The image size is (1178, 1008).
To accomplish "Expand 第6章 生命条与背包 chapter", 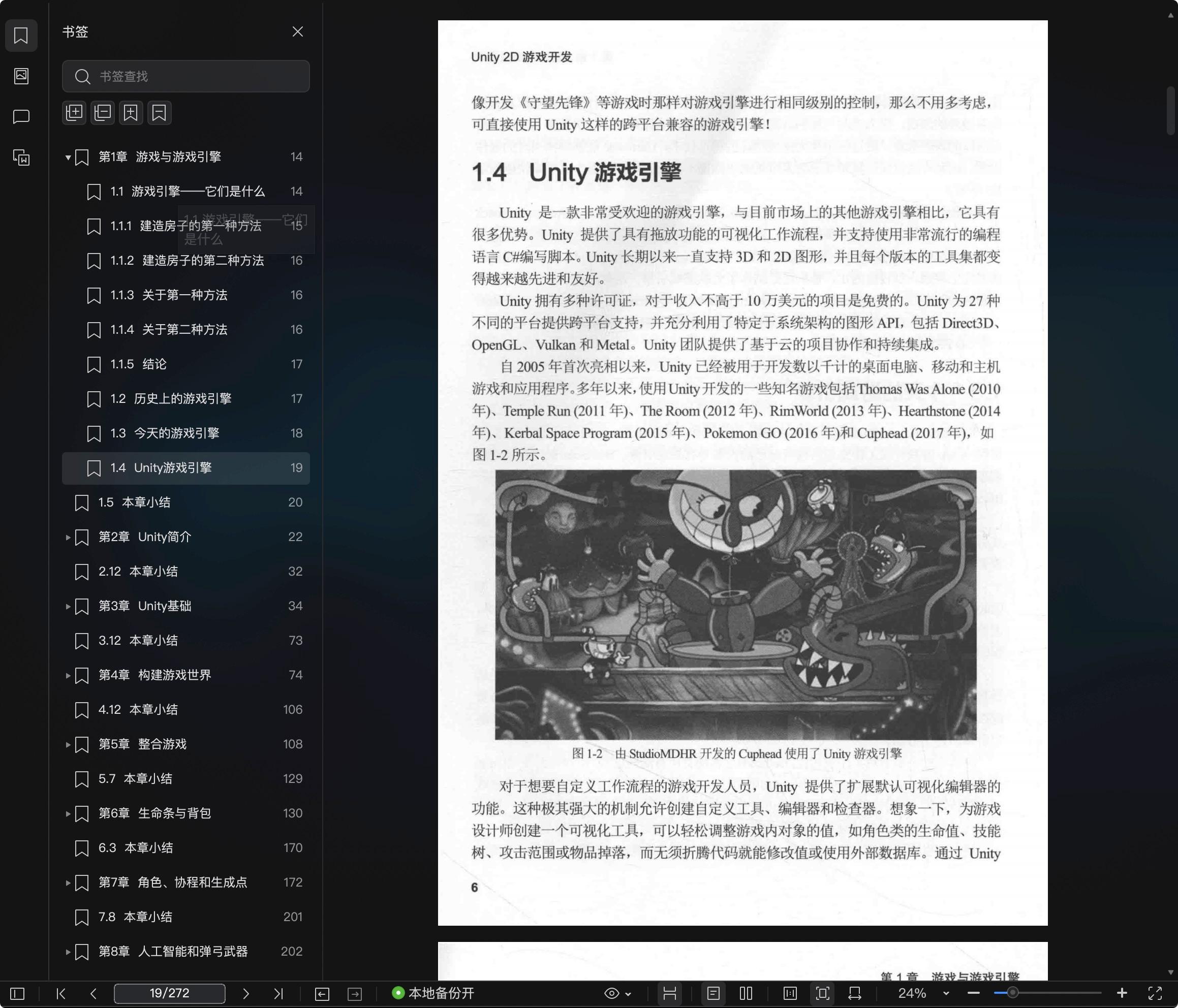I will pos(68,813).
